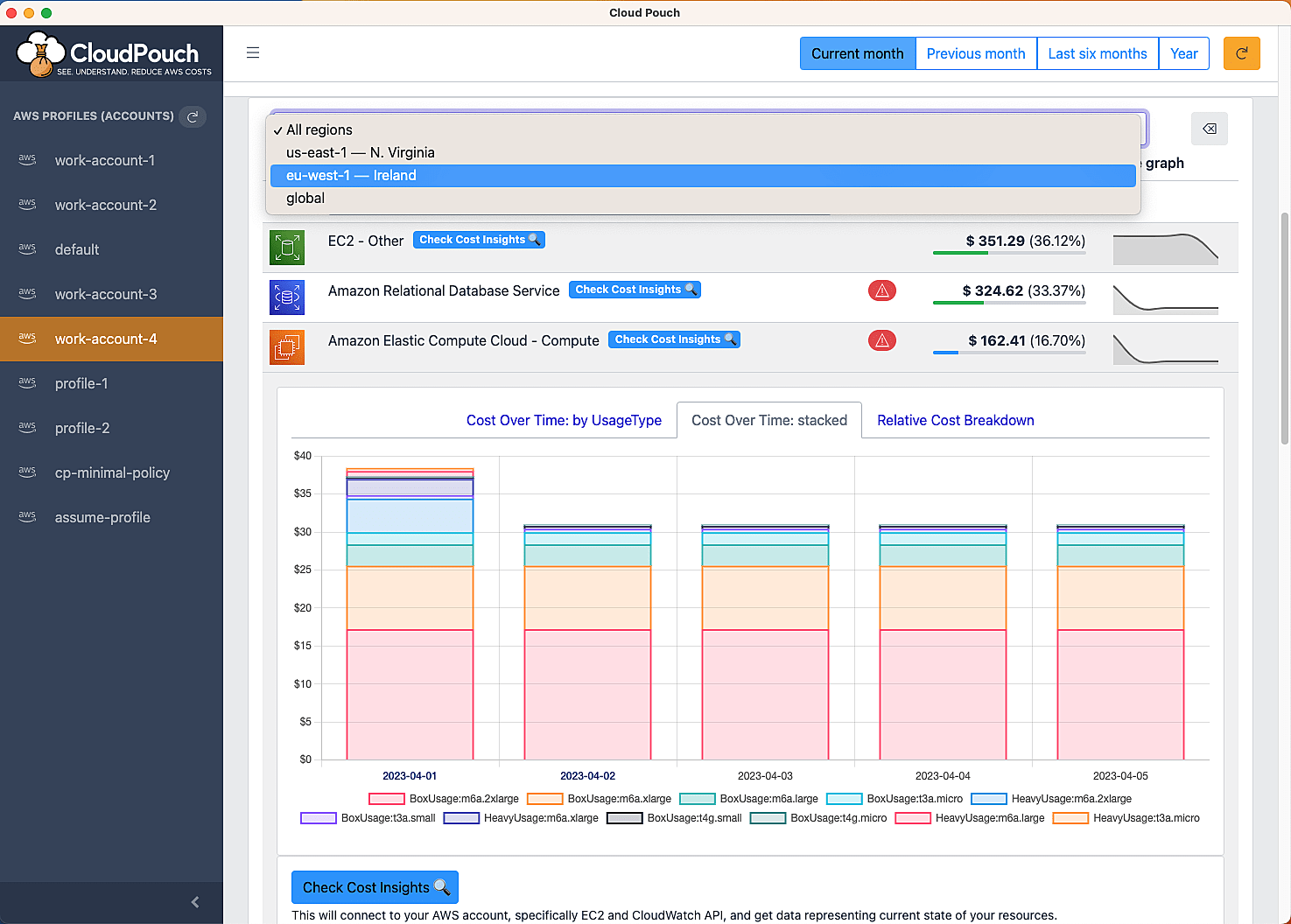This screenshot has height=924, width=1291.
Task: Toggle BoxUsage:m6a.xlarge legend series
Action: 599,799
